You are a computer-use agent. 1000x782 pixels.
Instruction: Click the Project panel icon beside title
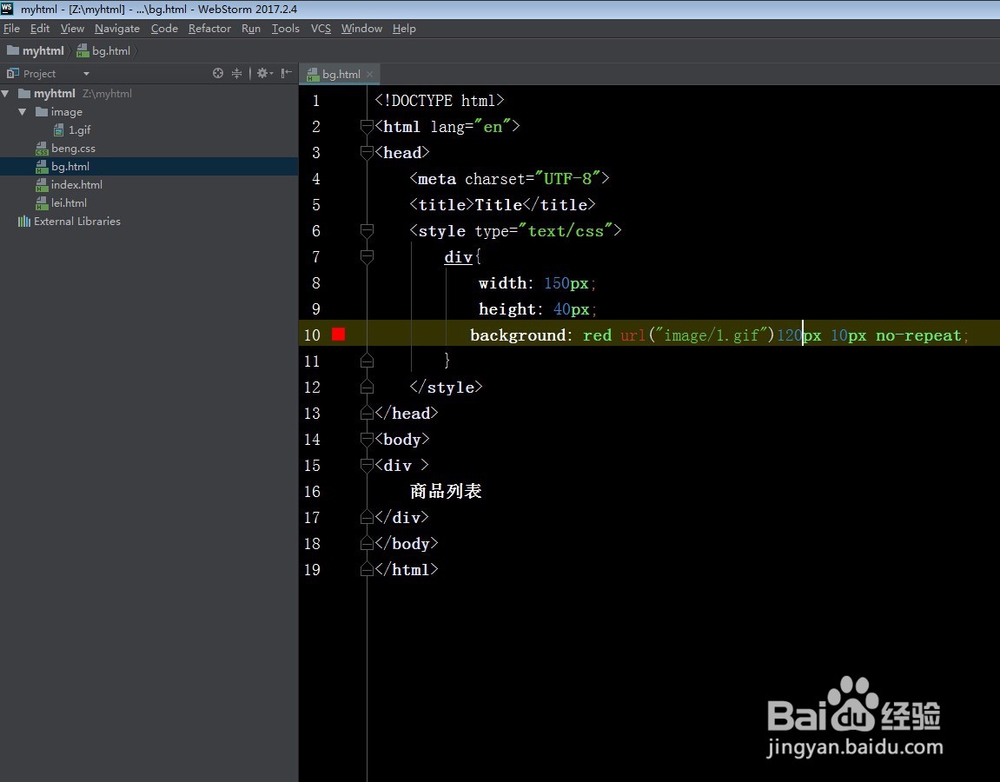point(13,73)
